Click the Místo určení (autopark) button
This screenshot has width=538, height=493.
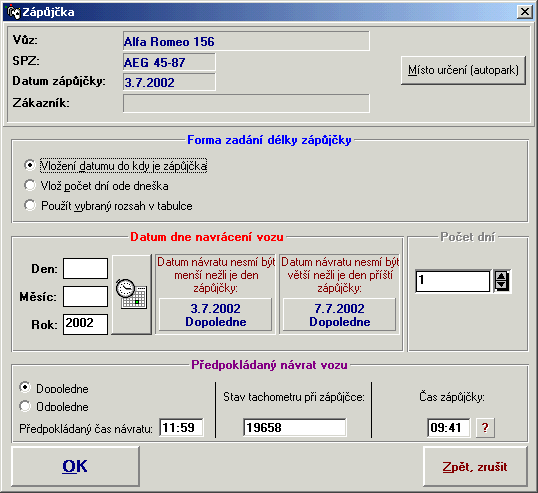click(463, 70)
